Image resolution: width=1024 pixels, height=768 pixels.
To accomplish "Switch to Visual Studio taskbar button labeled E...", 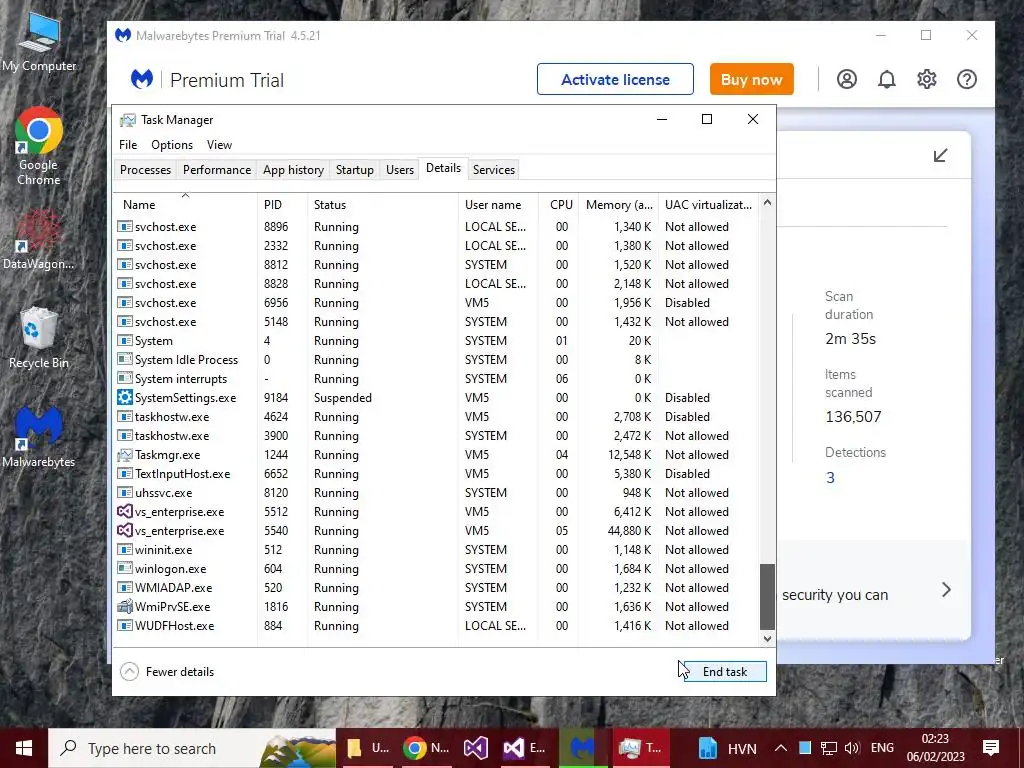I will point(526,748).
